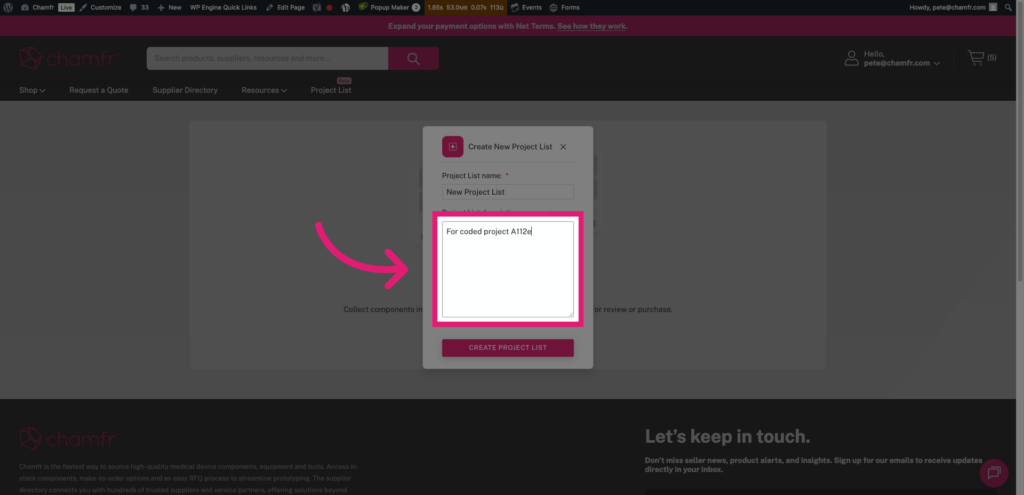Click the red status dot in admin bar
1024x495 pixels.
click(x=329, y=8)
